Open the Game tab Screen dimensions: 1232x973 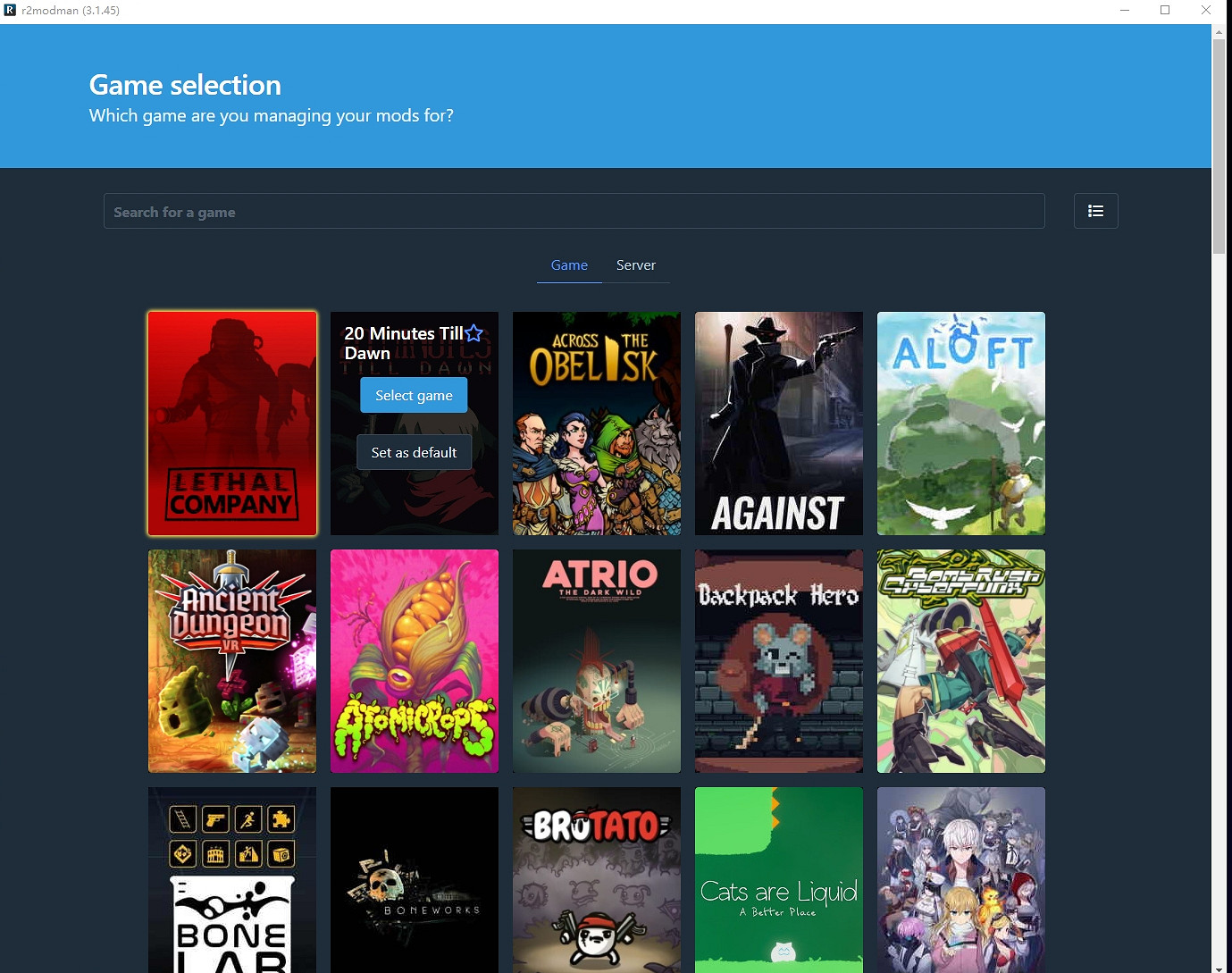[569, 265]
